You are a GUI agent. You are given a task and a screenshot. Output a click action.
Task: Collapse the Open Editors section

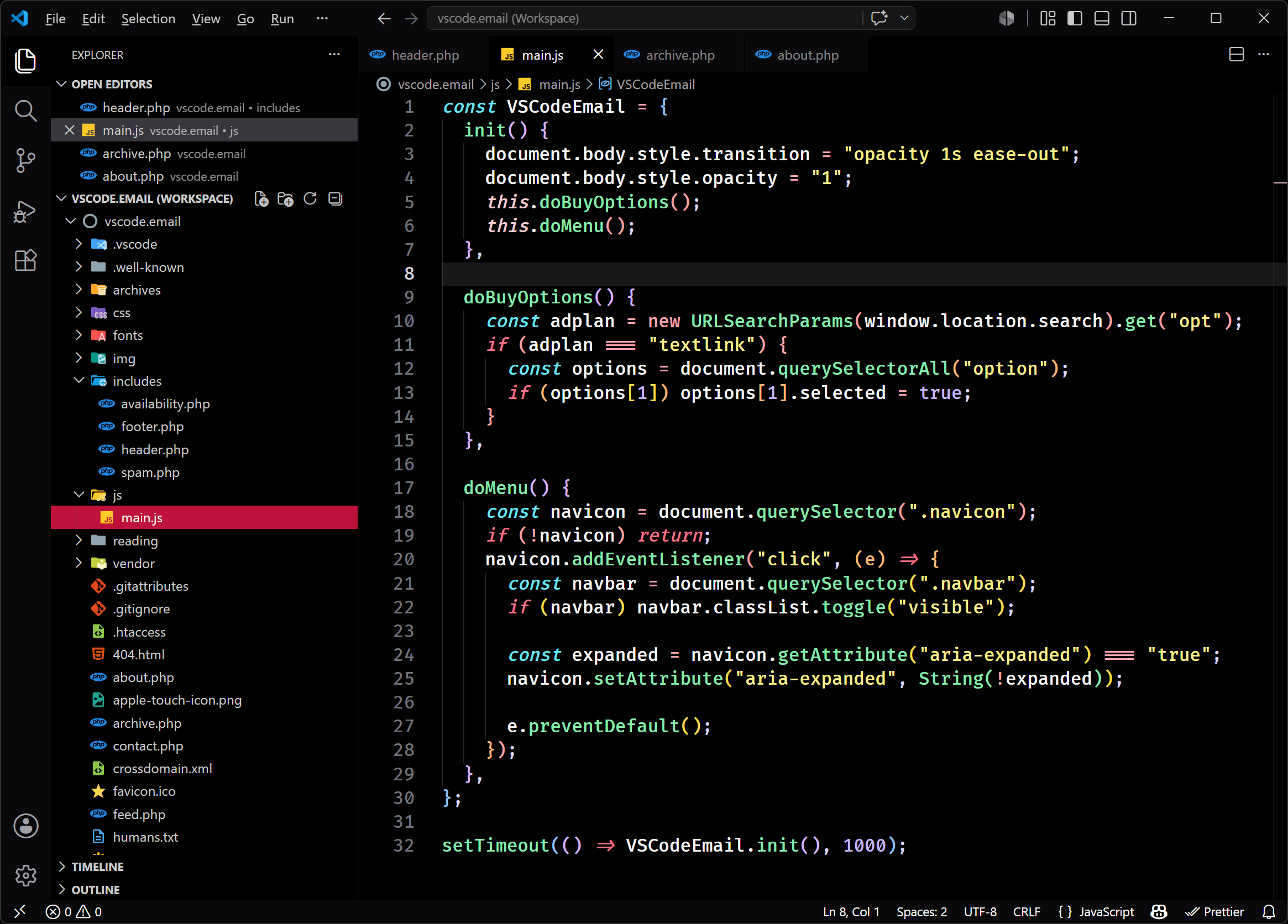61,84
